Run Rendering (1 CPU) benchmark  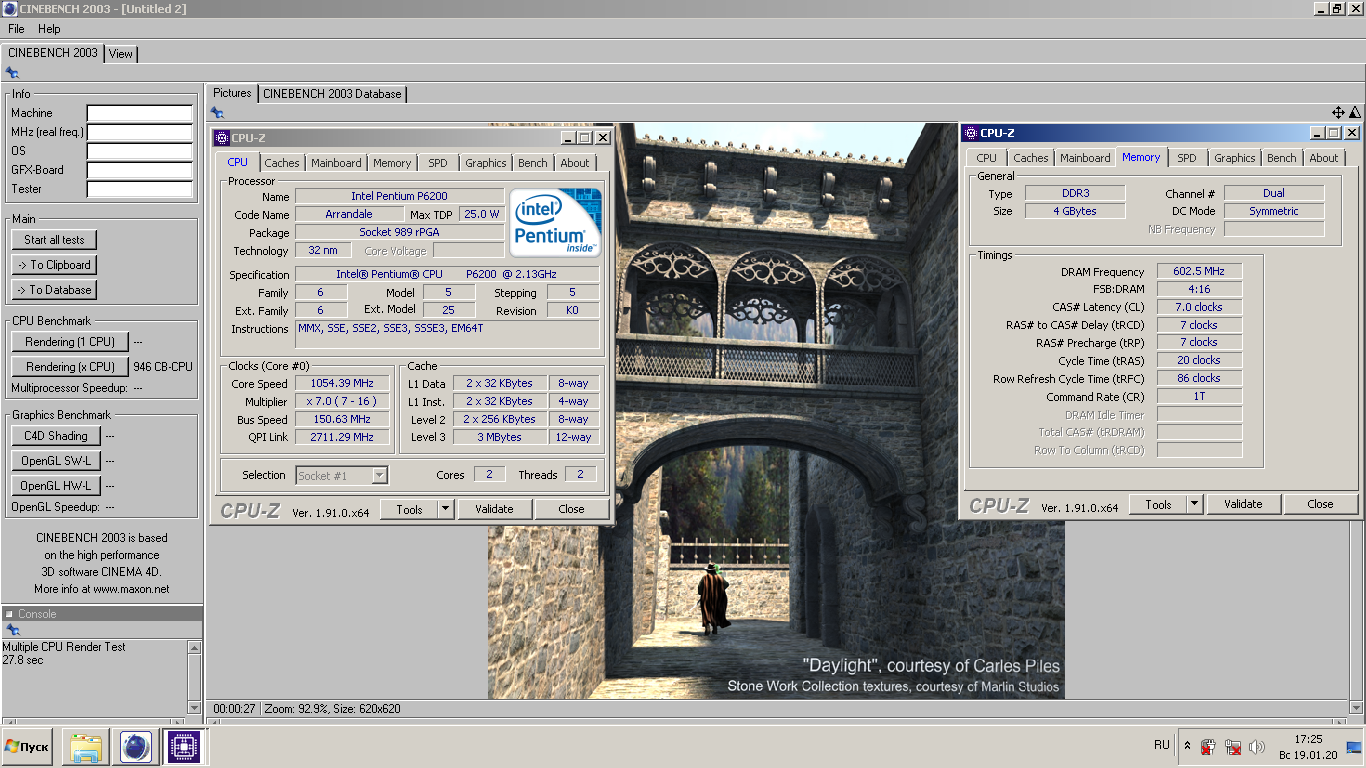pyautogui.click(x=70, y=342)
